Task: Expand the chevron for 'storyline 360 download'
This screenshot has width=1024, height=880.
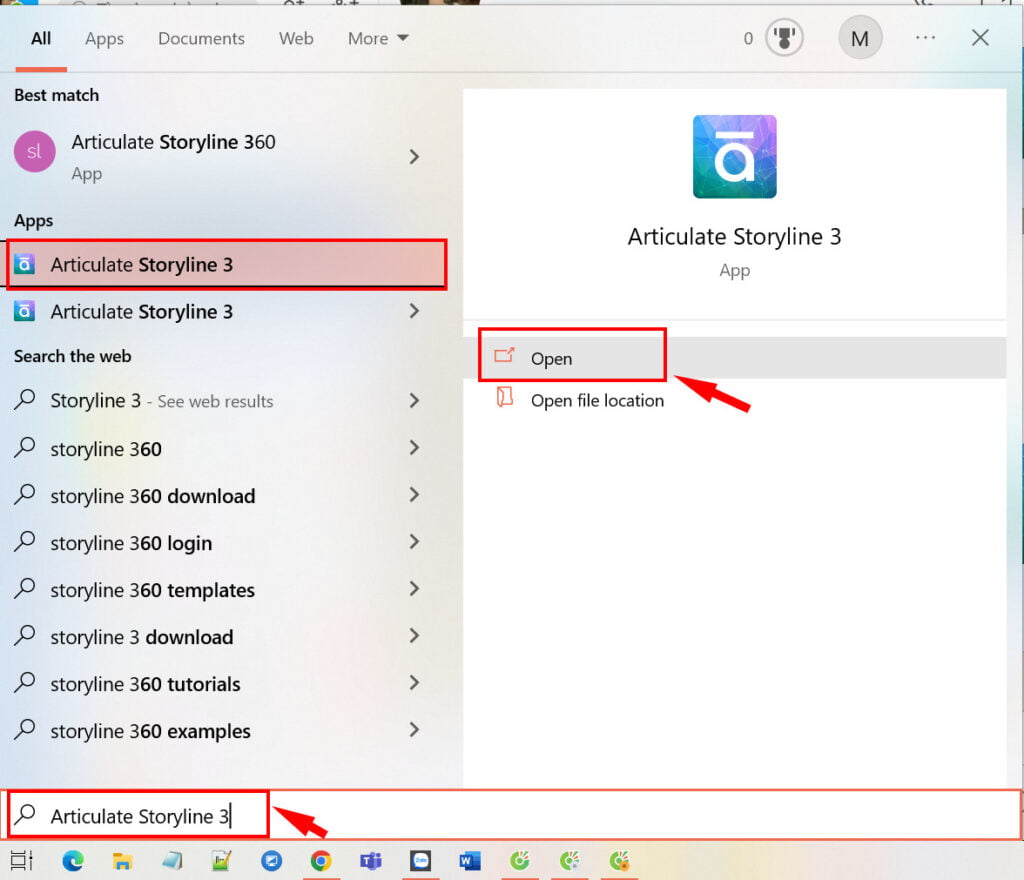Action: coord(414,495)
